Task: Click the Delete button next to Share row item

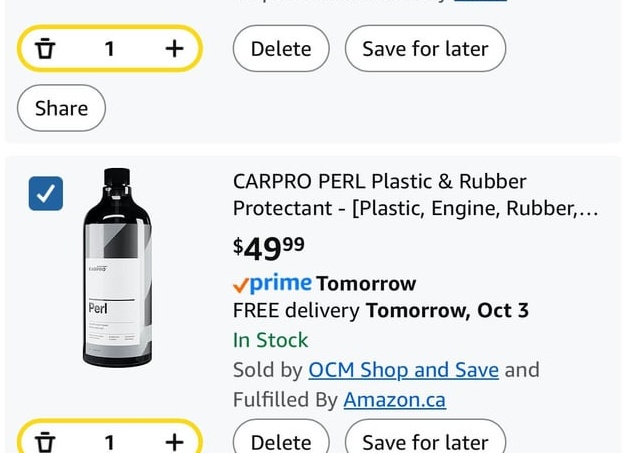Action: [281, 49]
